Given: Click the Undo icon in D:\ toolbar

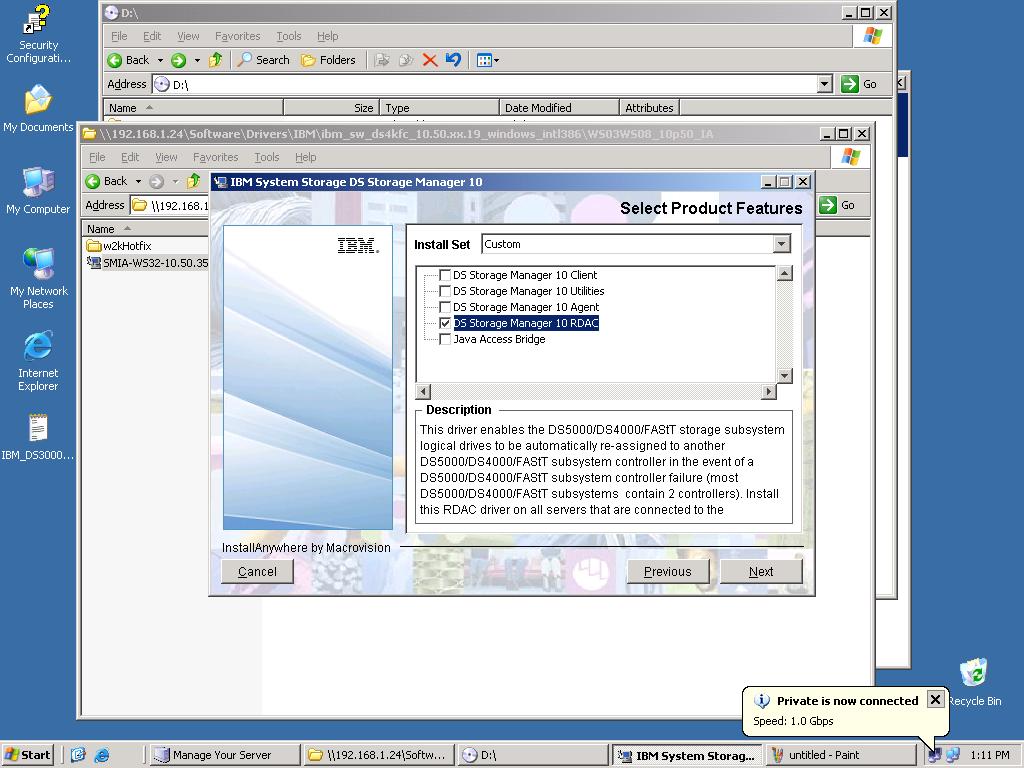Looking at the screenshot, I should [x=453, y=60].
